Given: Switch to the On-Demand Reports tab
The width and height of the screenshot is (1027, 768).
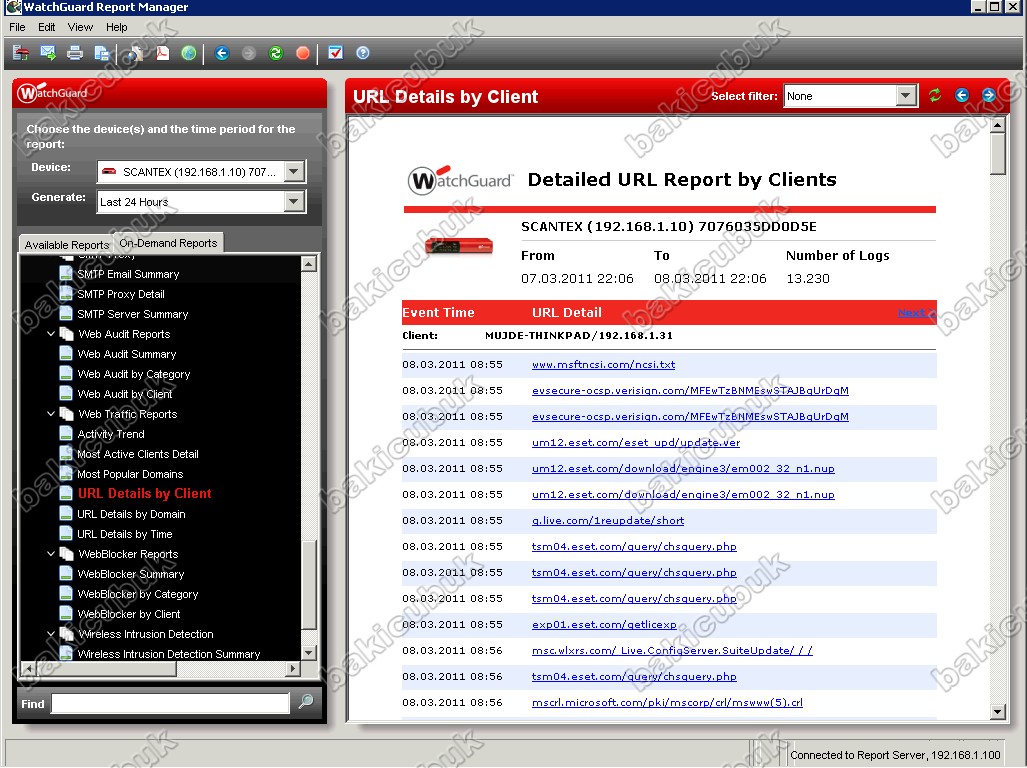Looking at the screenshot, I should pos(168,243).
